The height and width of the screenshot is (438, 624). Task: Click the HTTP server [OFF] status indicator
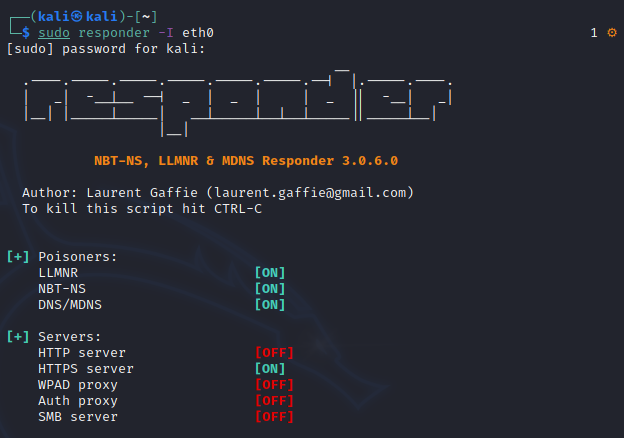point(274,353)
